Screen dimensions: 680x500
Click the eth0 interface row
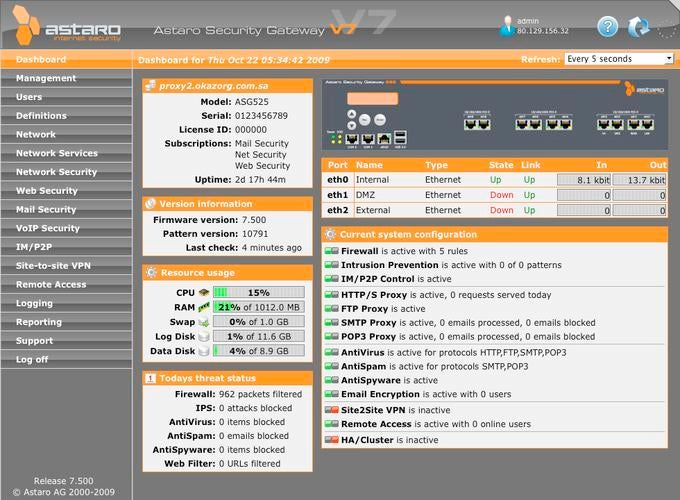point(494,180)
